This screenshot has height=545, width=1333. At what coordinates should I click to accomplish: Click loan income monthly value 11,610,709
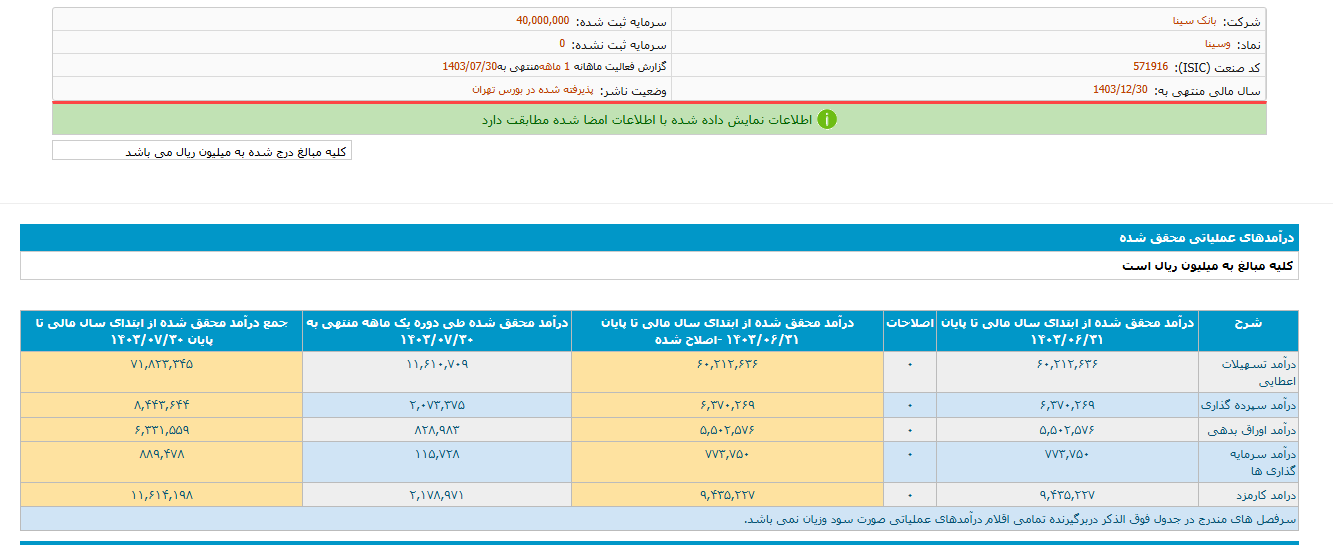pyautogui.click(x=436, y=364)
